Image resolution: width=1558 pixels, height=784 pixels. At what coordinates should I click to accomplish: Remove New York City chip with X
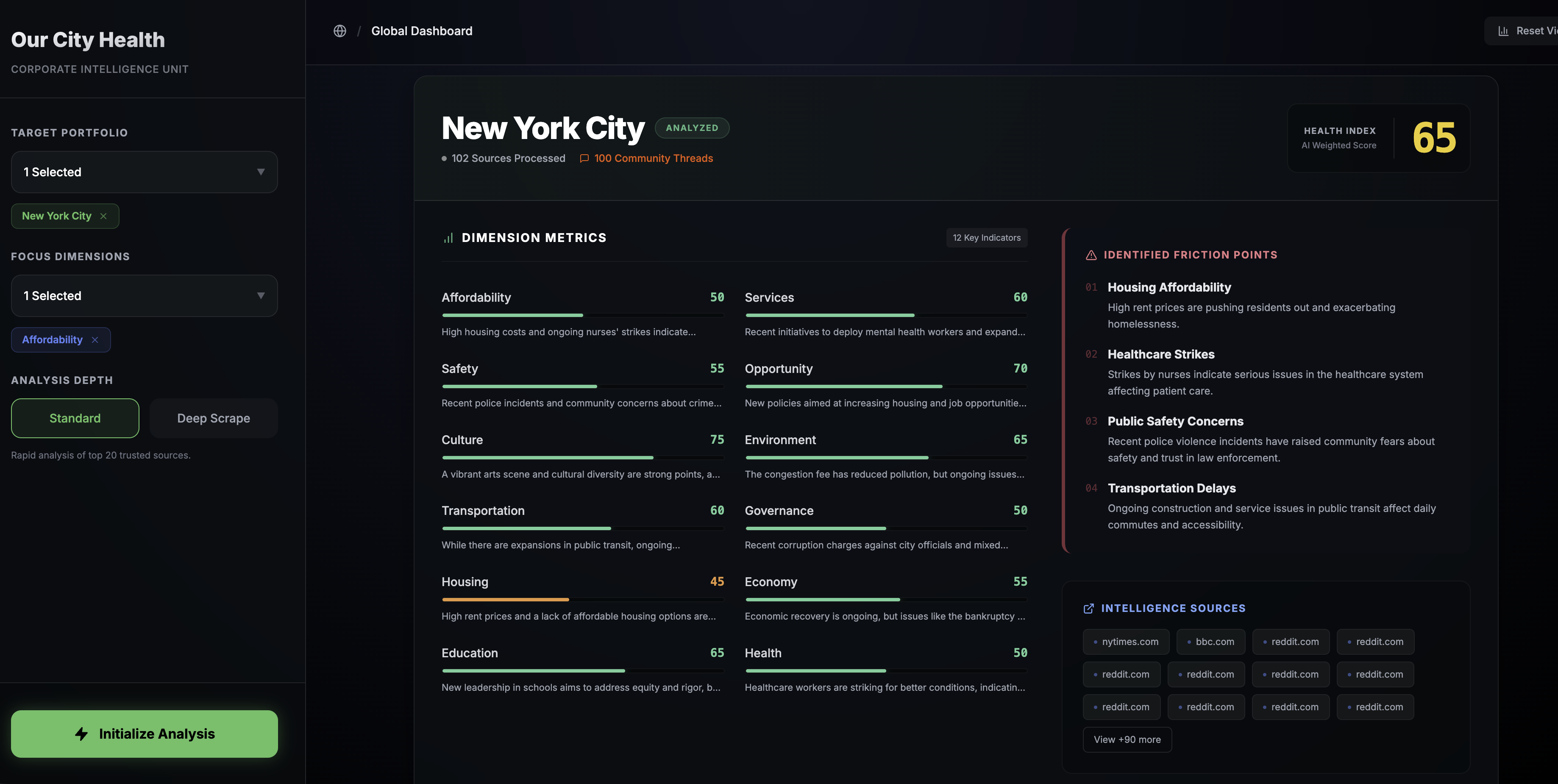pyautogui.click(x=103, y=216)
